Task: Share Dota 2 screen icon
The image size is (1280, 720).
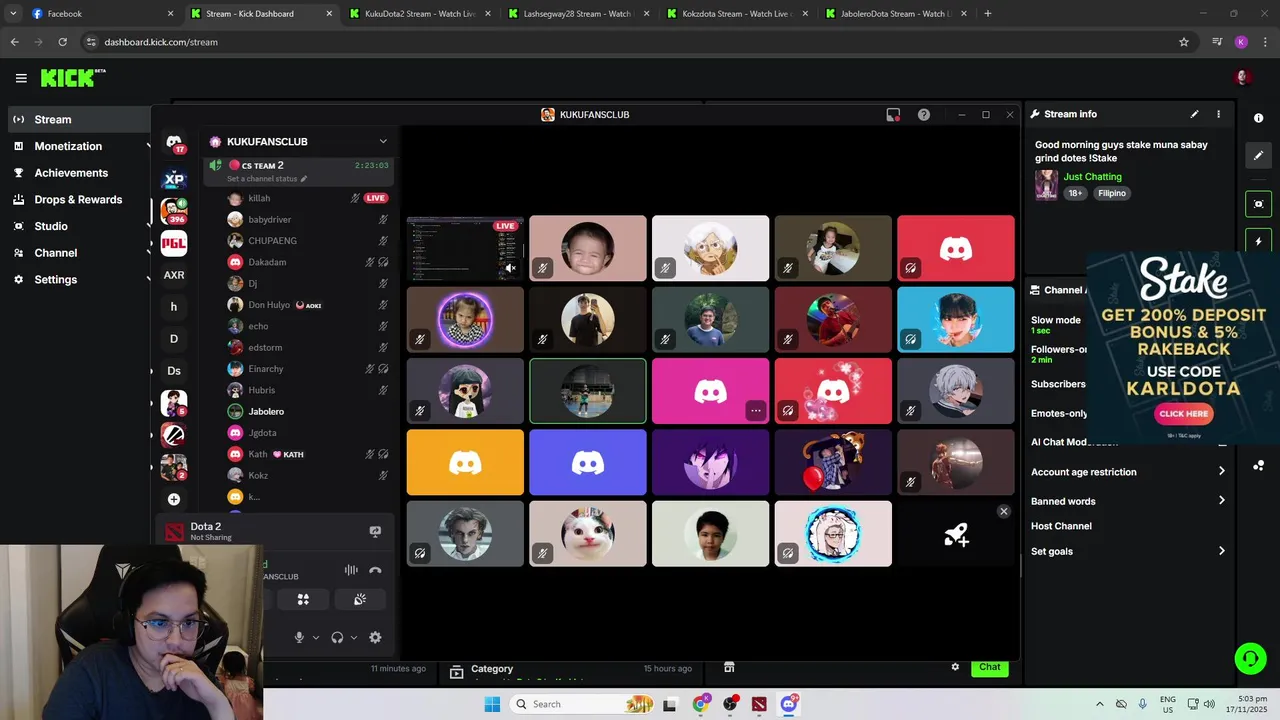Action: pyautogui.click(x=375, y=532)
